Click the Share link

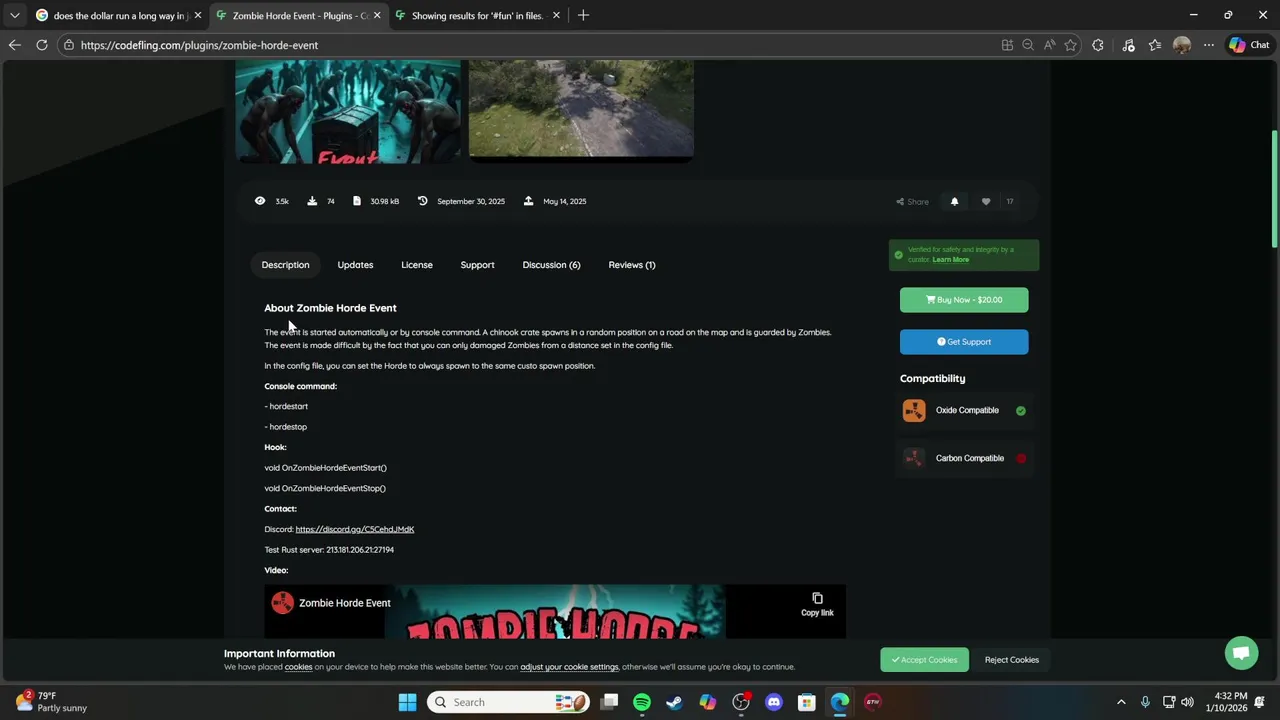[912, 202]
